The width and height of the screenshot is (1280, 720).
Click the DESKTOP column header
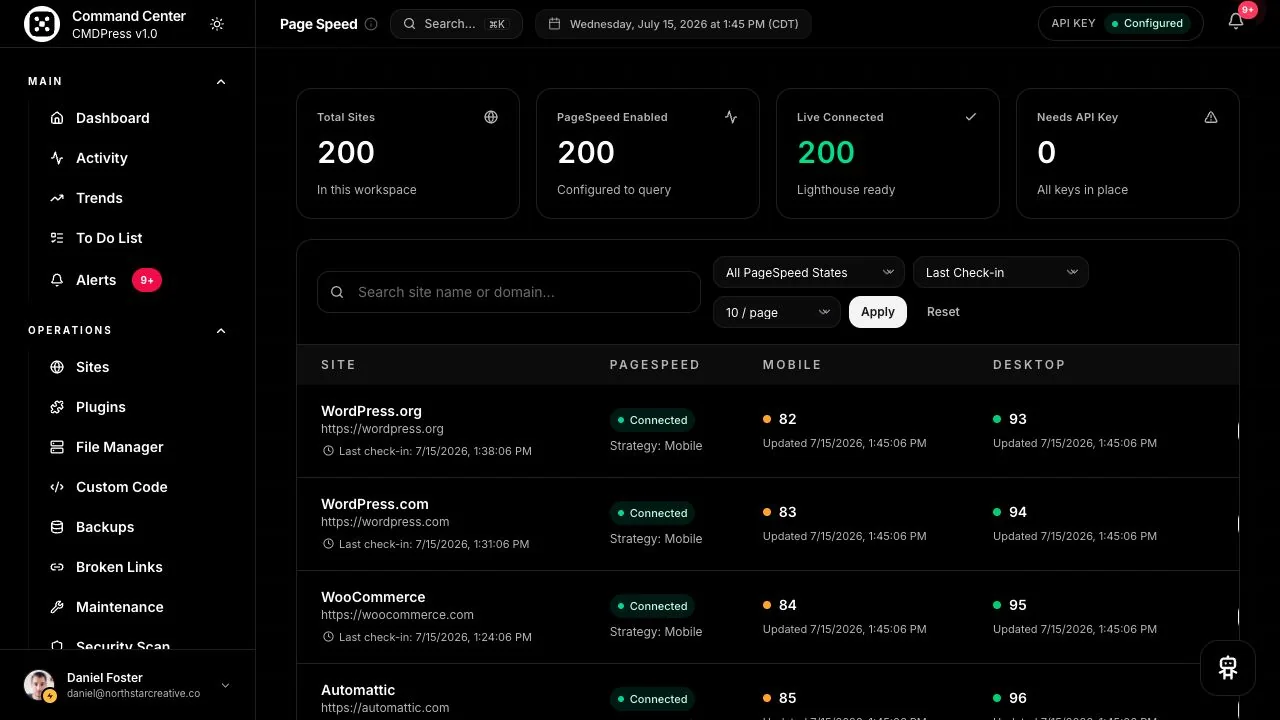pyautogui.click(x=1029, y=365)
